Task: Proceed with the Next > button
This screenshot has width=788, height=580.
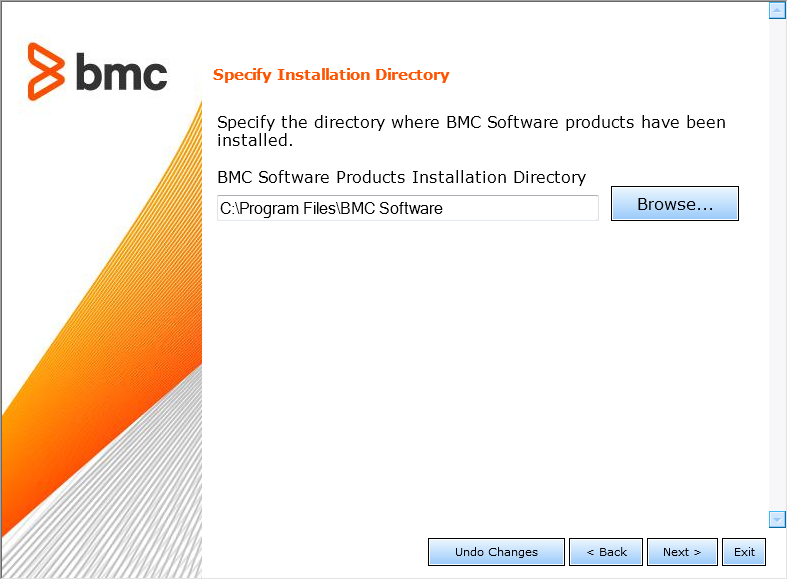Action: pyautogui.click(x=682, y=552)
